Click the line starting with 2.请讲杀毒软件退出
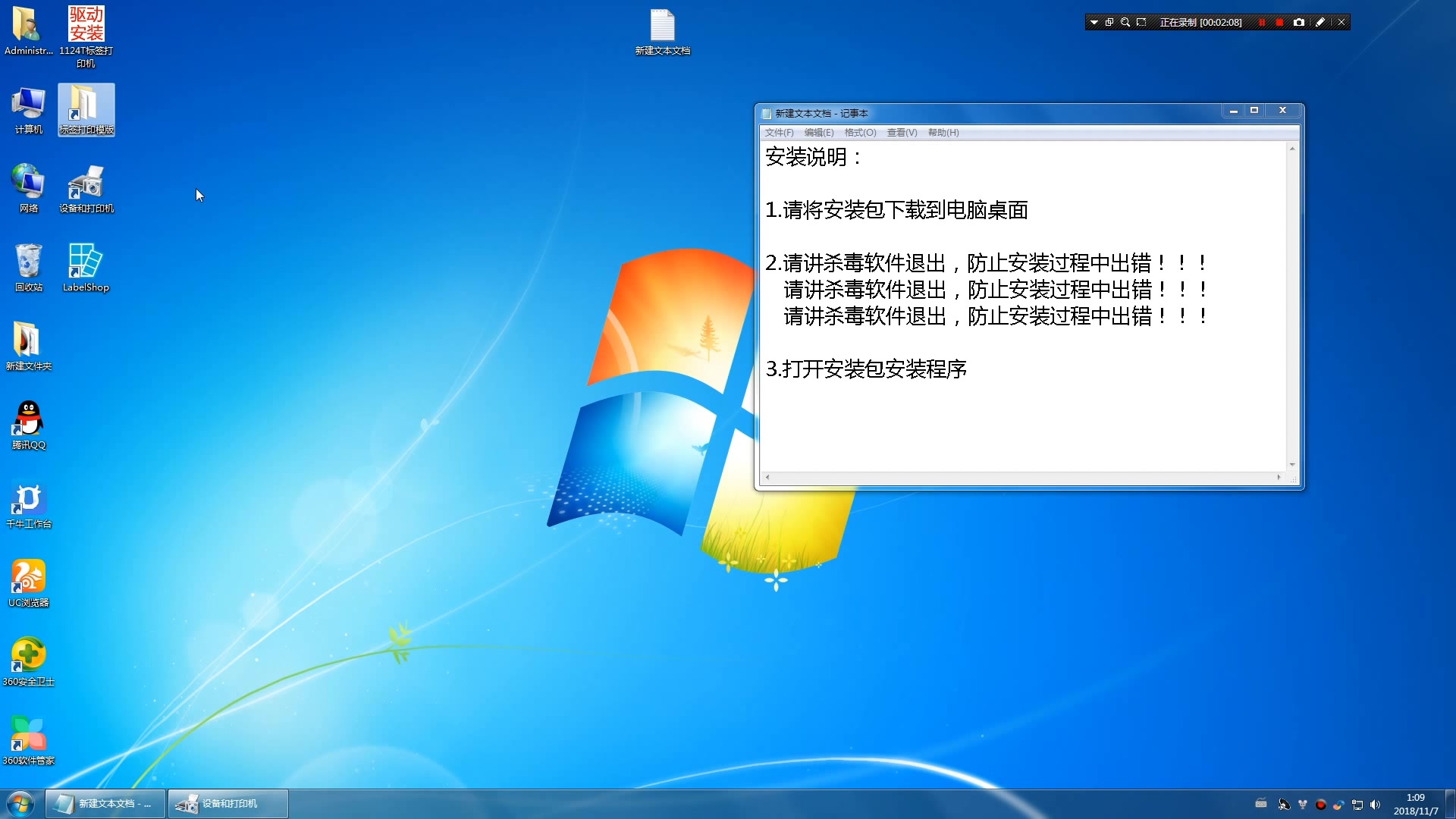The image size is (1456, 819). point(986,263)
